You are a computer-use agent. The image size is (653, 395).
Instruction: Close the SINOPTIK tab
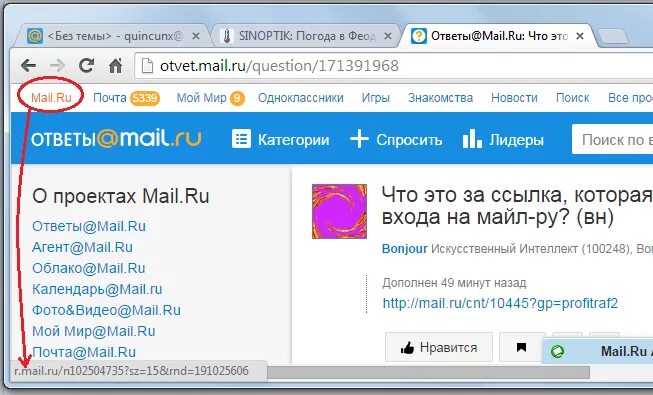point(388,36)
